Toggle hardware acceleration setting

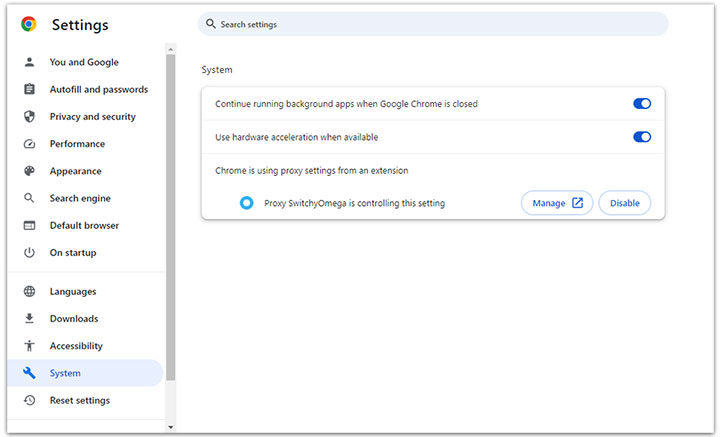coord(641,137)
